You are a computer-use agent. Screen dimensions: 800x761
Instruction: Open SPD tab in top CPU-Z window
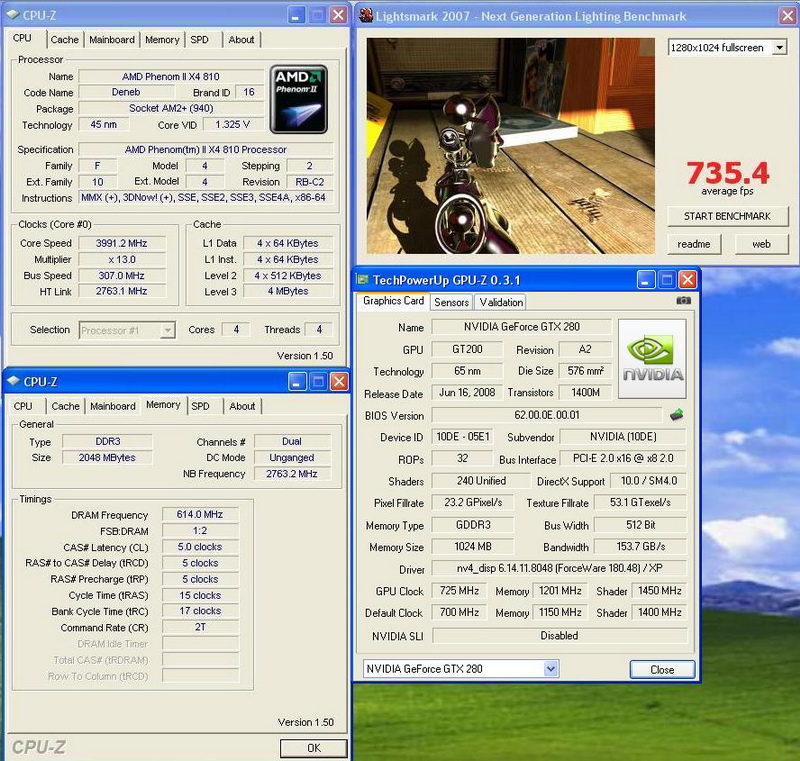(199, 40)
